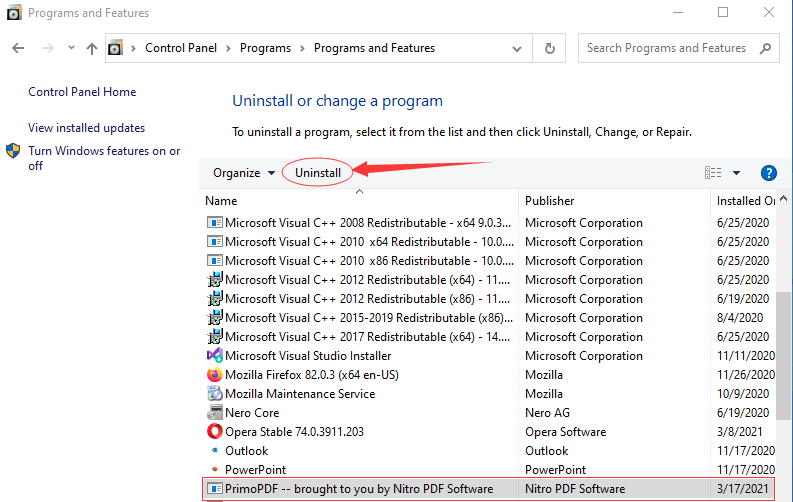Select Visual C++ 2015-2019 (x86) icon
The height and width of the screenshot is (502, 793).
(215, 317)
